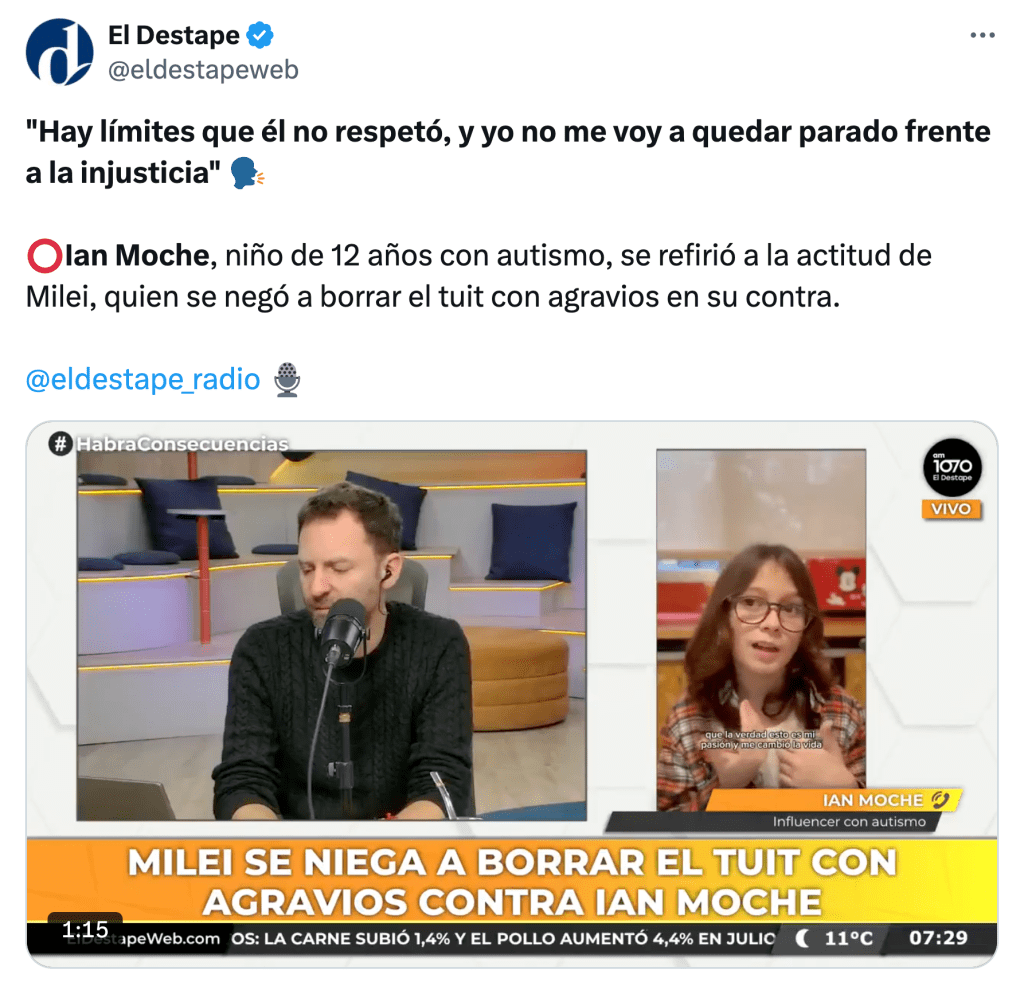Viewport: 1024px width, 986px height.
Task: Click the AM 1070 El Destape logo
Action: pos(952,468)
